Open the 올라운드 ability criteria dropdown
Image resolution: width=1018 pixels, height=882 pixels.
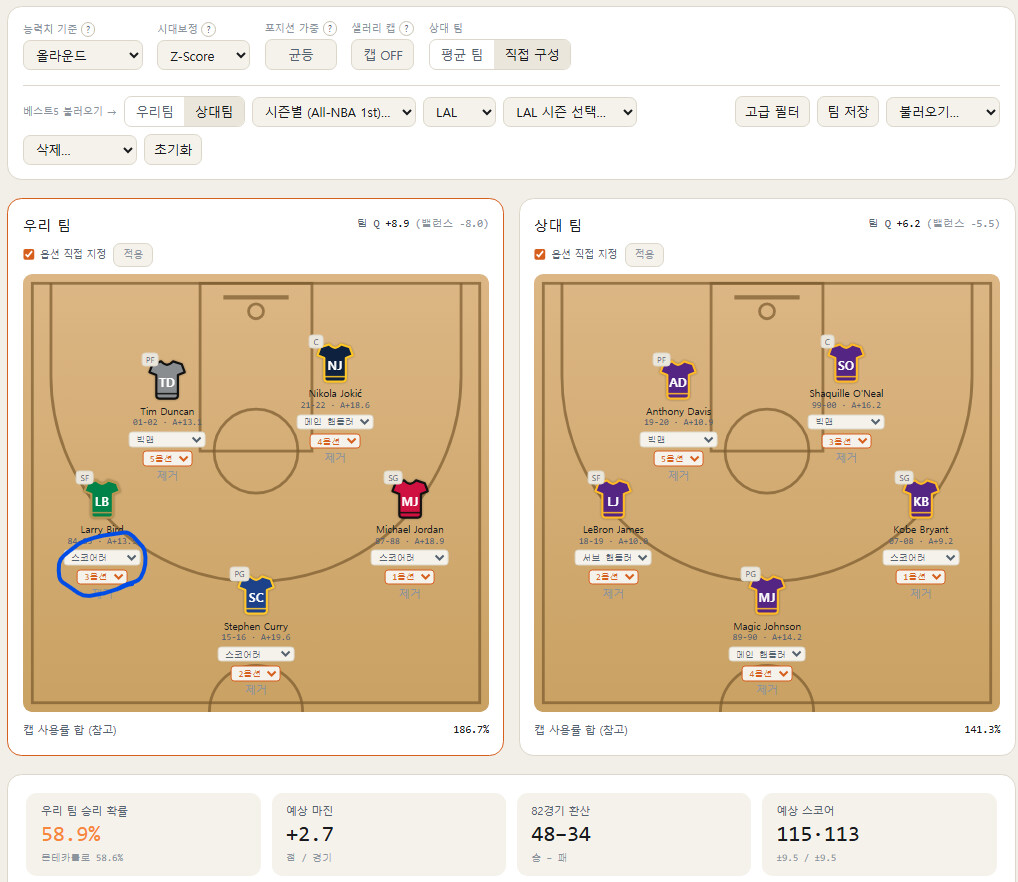83,56
